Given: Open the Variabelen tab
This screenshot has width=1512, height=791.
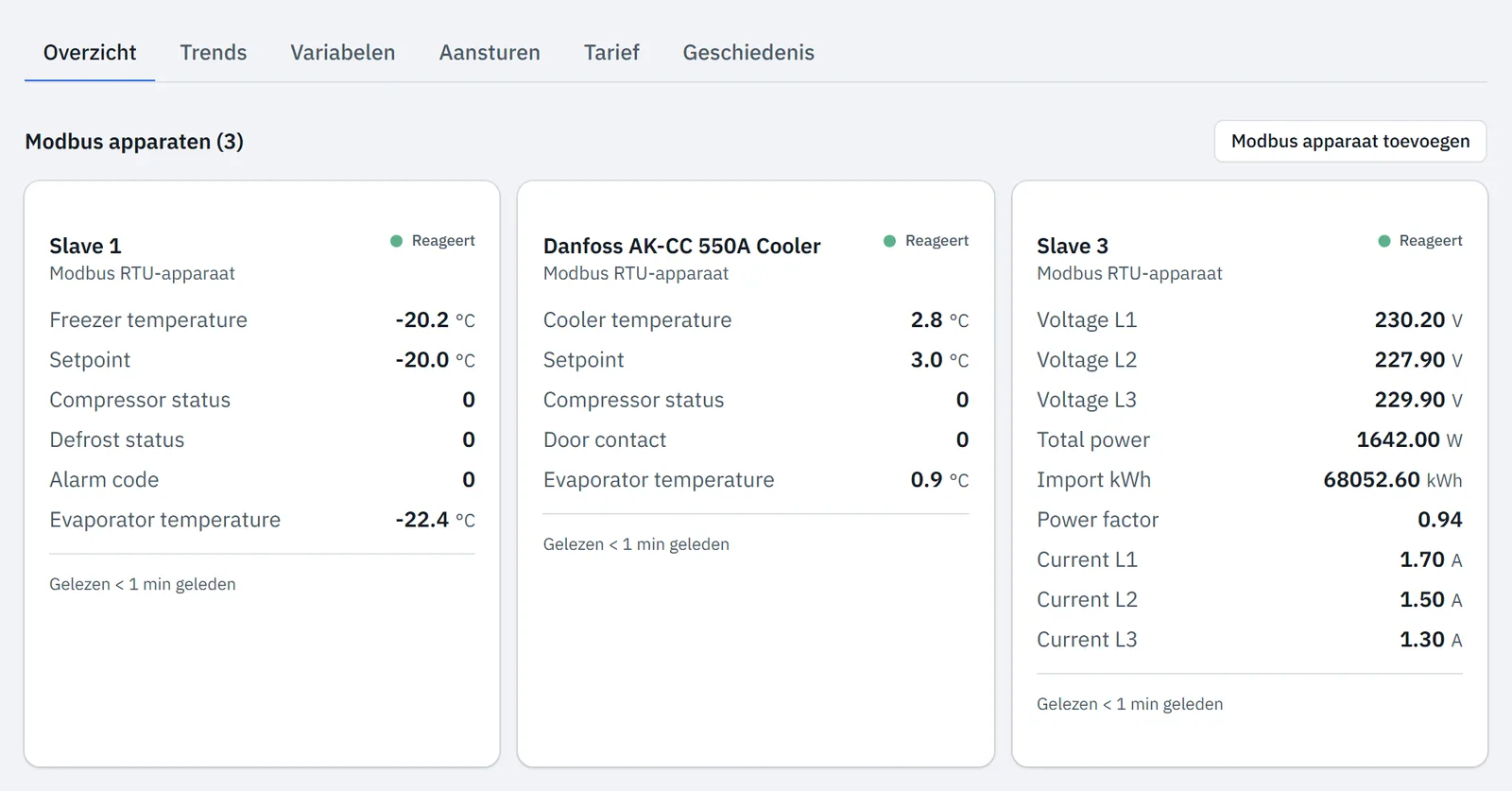Looking at the screenshot, I should coord(343,53).
